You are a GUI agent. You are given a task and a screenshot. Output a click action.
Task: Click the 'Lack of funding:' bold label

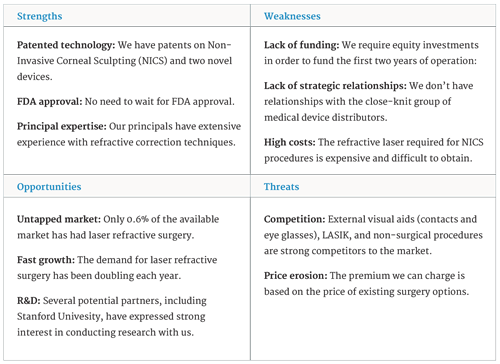[x=301, y=45]
